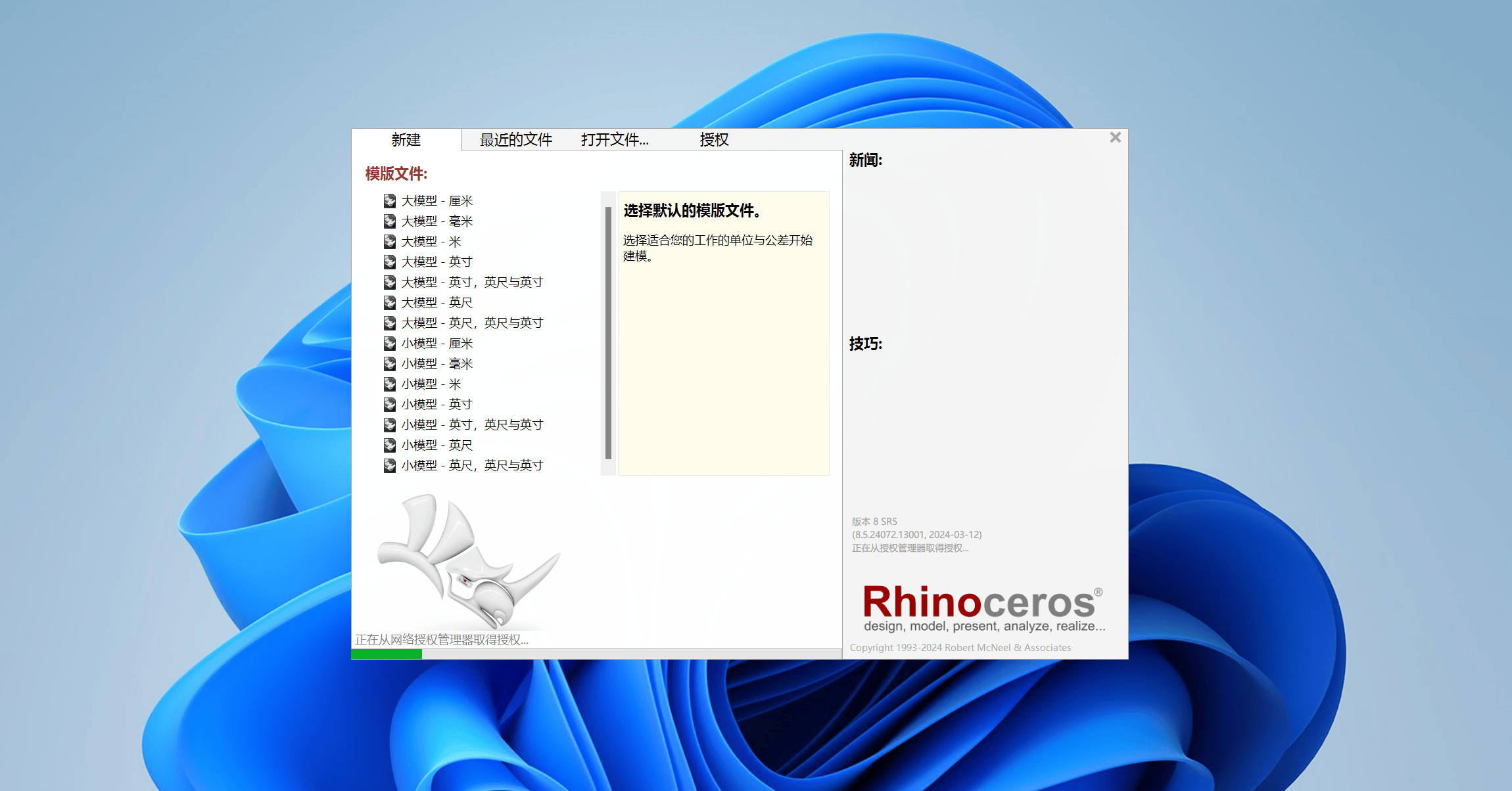Click the Copyright 1993-2024 Robert McNeel text
This screenshot has width=1512, height=791.
960,648
